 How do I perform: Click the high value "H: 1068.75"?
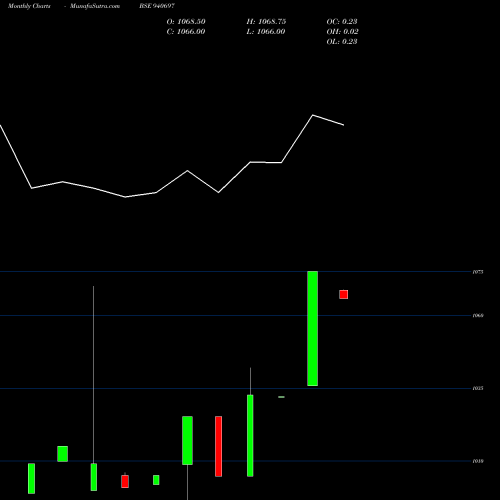(266, 22)
